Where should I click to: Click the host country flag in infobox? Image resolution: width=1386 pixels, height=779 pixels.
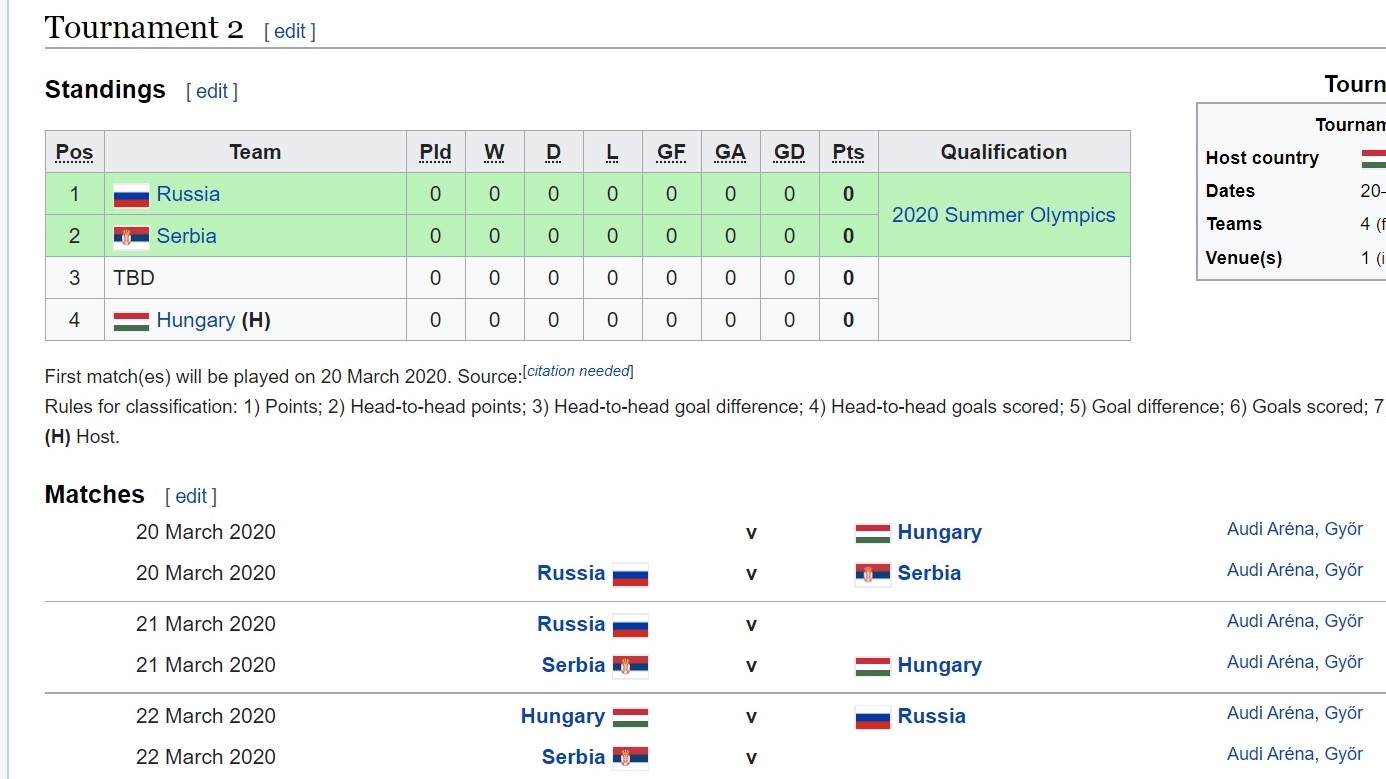click(1374, 158)
